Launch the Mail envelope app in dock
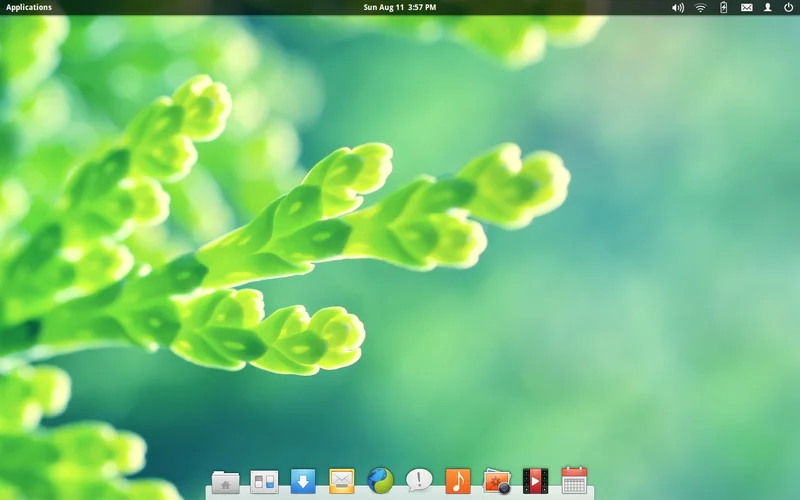This screenshot has height=500, width=800. 342,481
